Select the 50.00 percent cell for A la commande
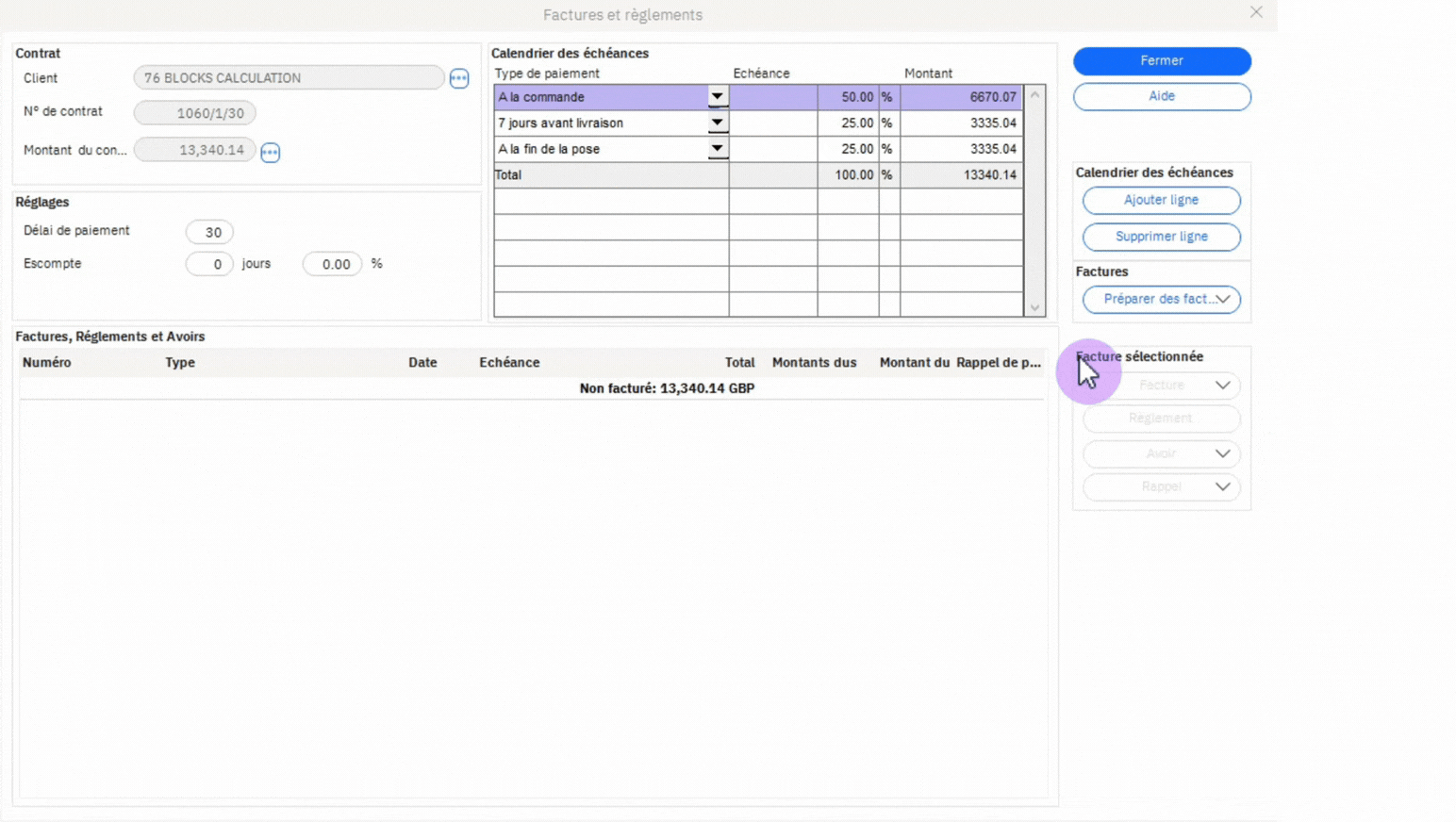Screen dimensions: 1456x822 click(848, 97)
